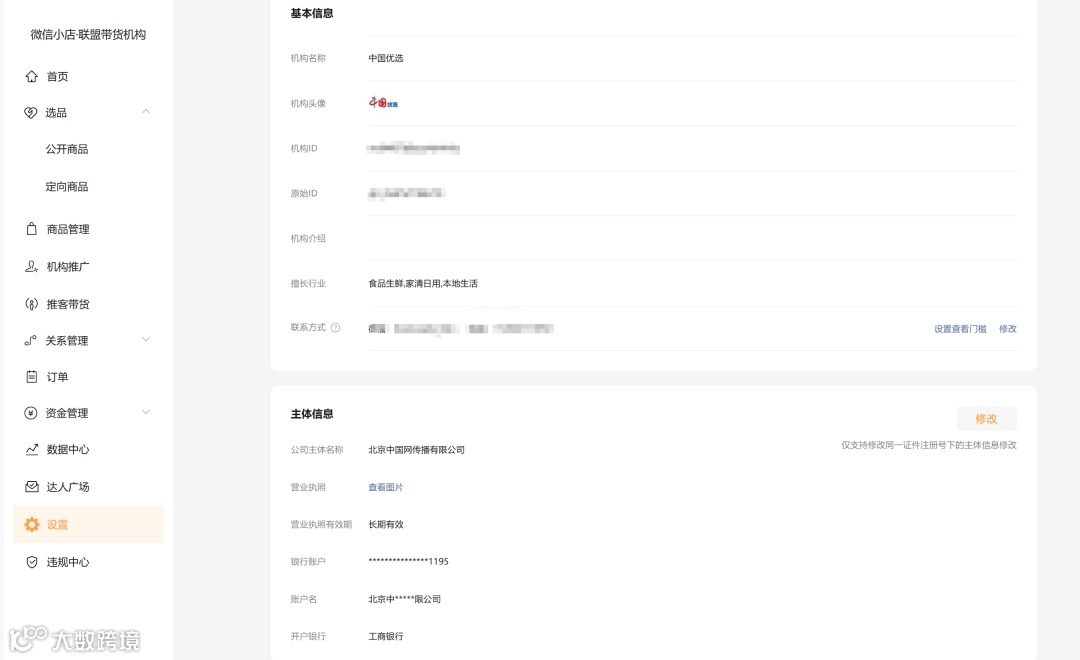1080x660 pixels.
Task: Expand the 资金管理 menu
Action: click(x=146, y=412)
